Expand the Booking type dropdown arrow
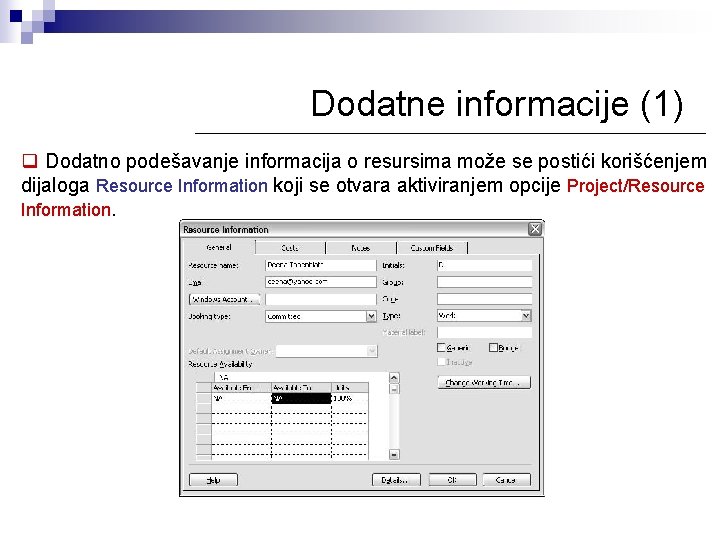Image resolution: width=720 pixels, height=540 pixels. tap(371, 316)
